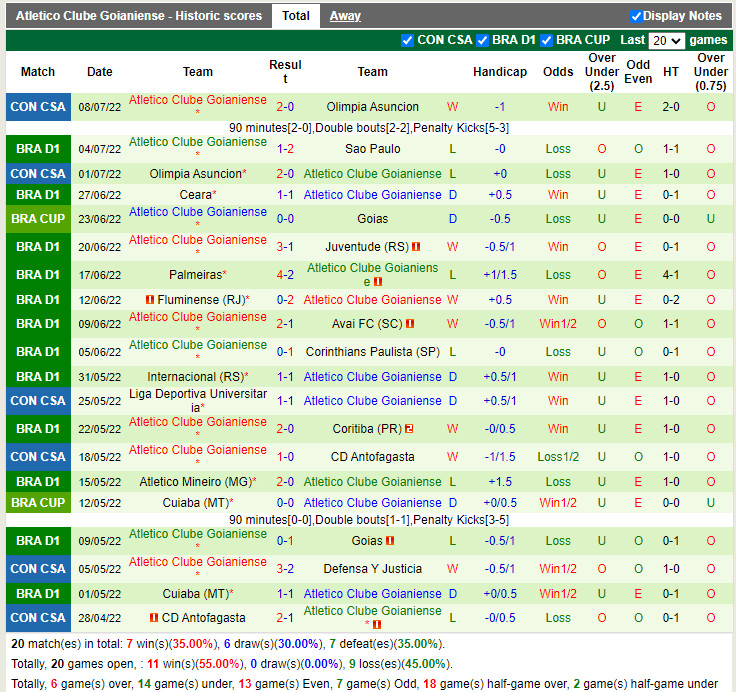This screenshot has width=736, height=692.
Task: Click Goias team name in 23/06/22 row
Action: (373, 219)
